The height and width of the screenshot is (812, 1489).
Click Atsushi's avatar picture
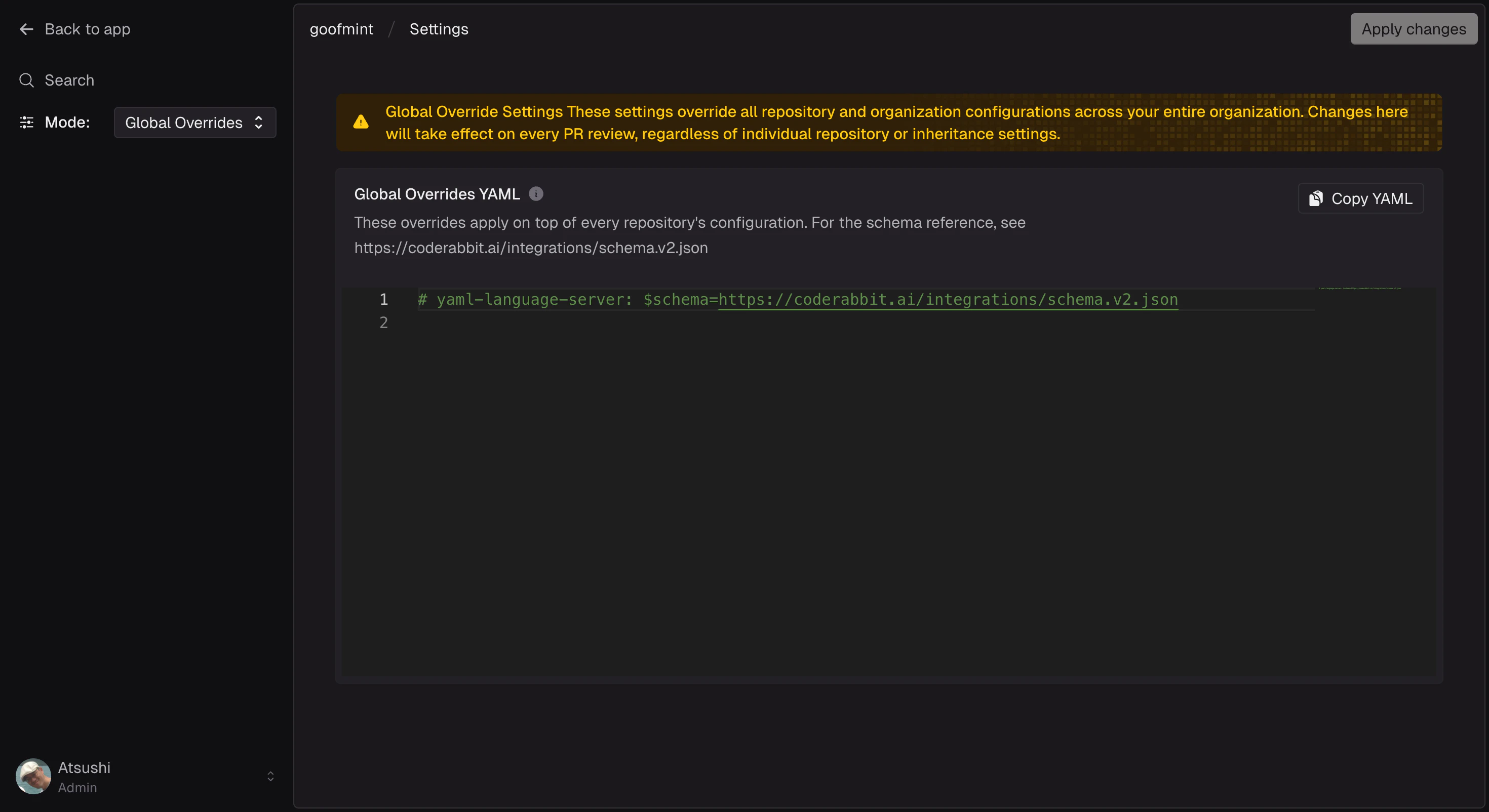[33, 776]
